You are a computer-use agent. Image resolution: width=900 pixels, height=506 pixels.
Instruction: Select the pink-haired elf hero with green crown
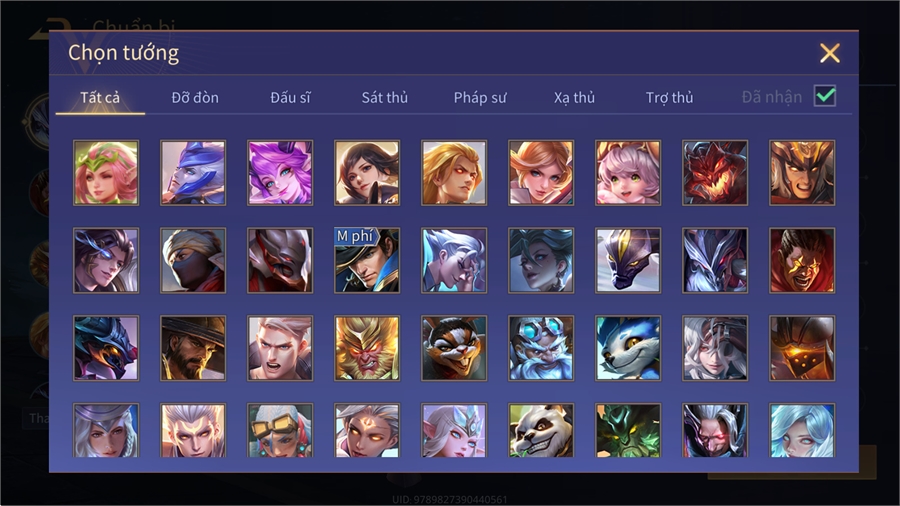pyautogui.click(x=106, y=173)
